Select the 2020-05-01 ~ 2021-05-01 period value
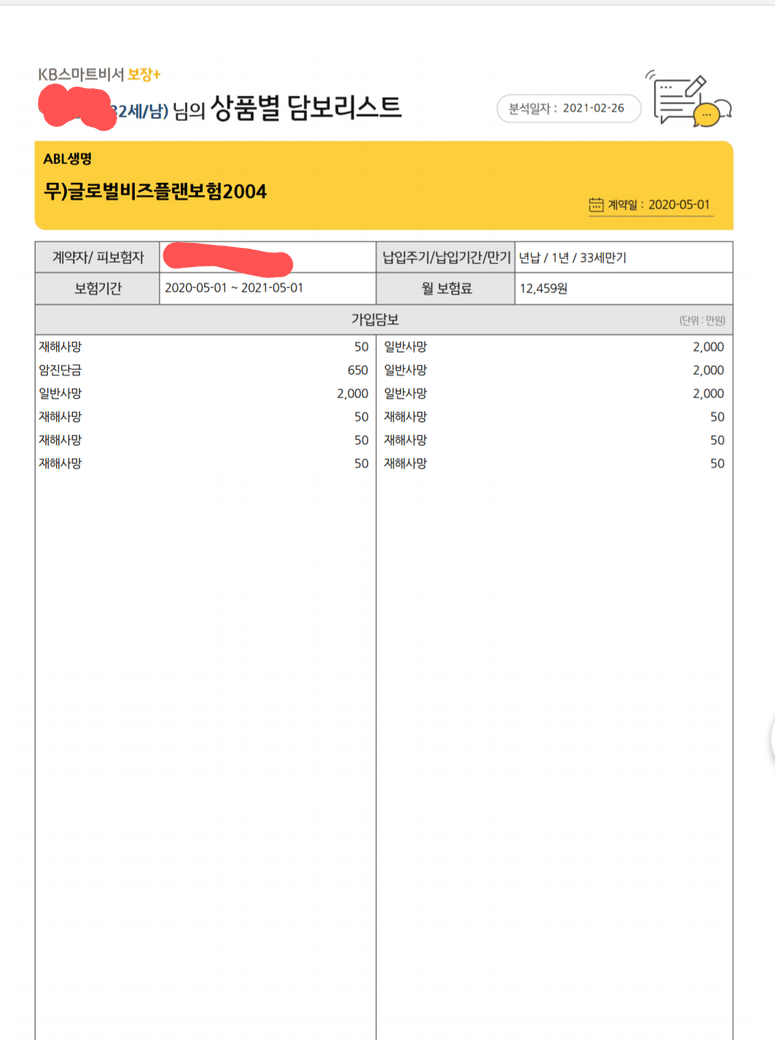The height and width of the screenshot is (1040, 775). click(233, 289)
